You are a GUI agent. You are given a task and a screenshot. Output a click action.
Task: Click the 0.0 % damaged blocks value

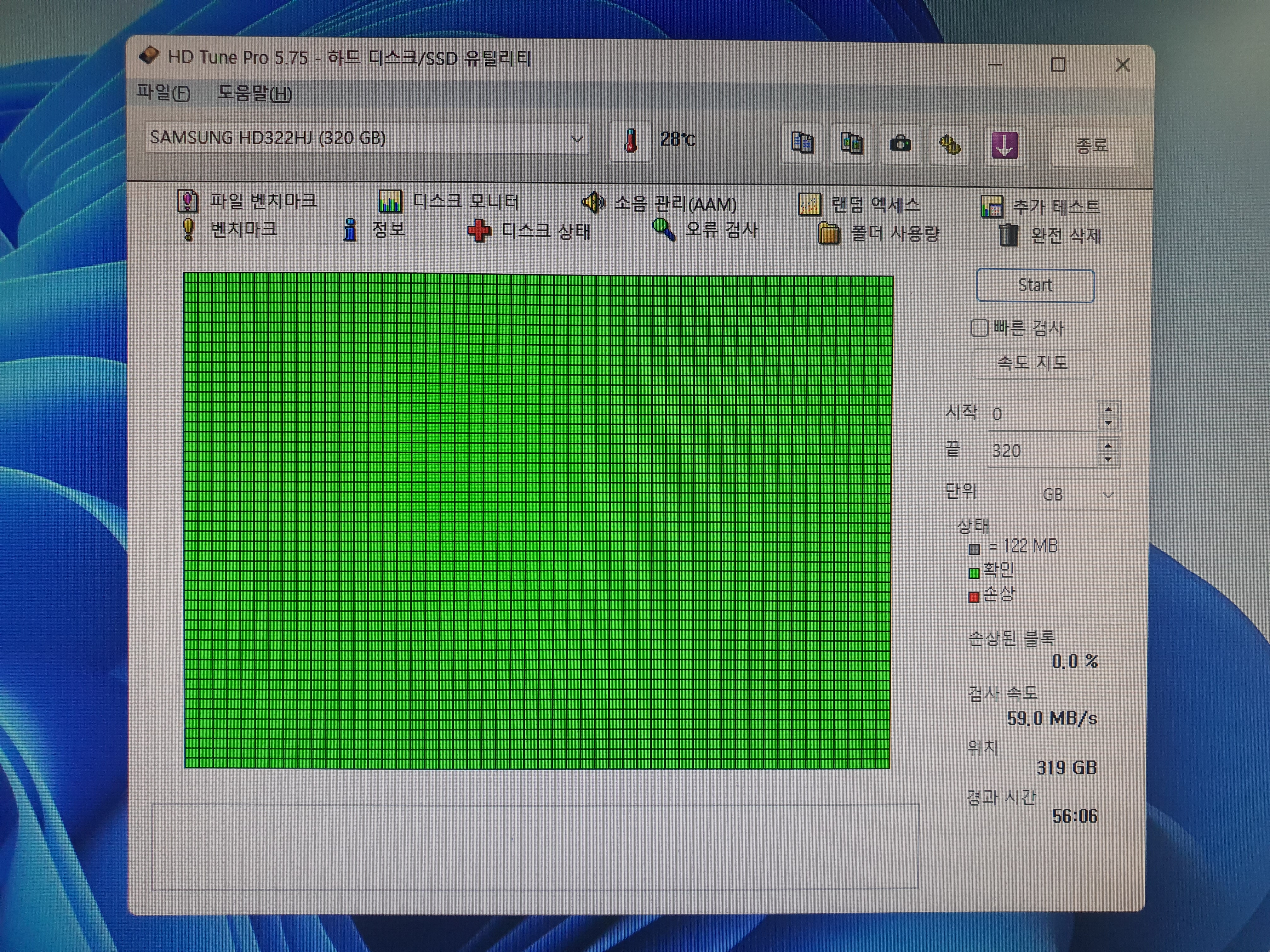(x=1075, y=662)
